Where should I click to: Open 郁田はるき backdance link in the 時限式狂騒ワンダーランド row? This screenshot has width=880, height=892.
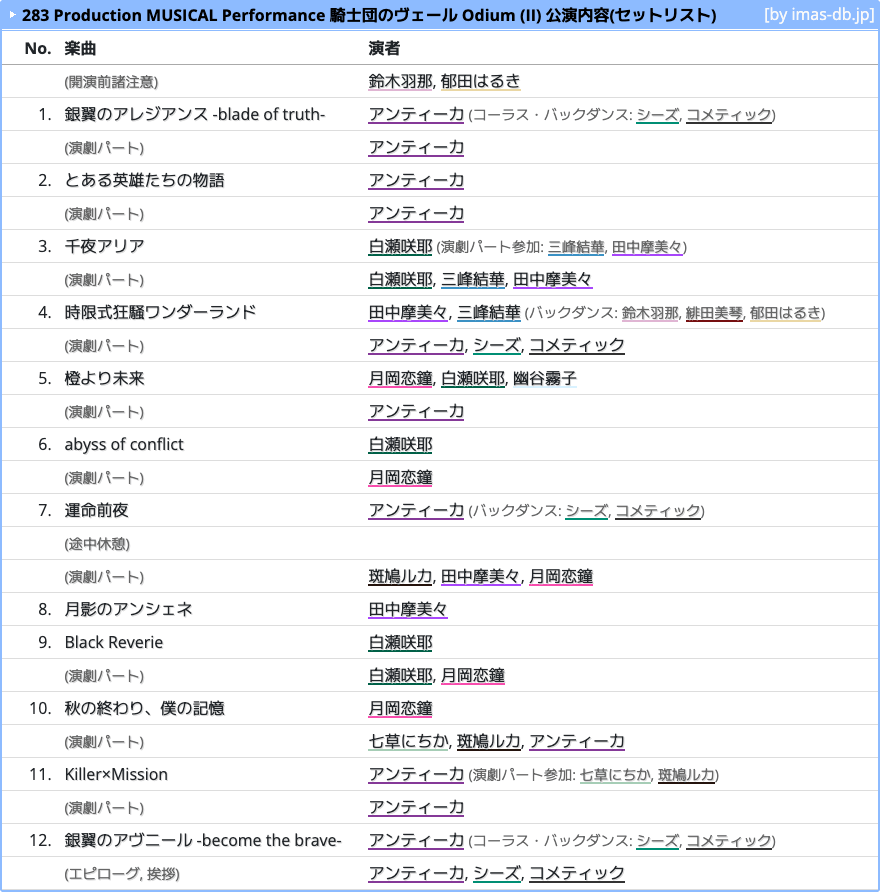786,313
